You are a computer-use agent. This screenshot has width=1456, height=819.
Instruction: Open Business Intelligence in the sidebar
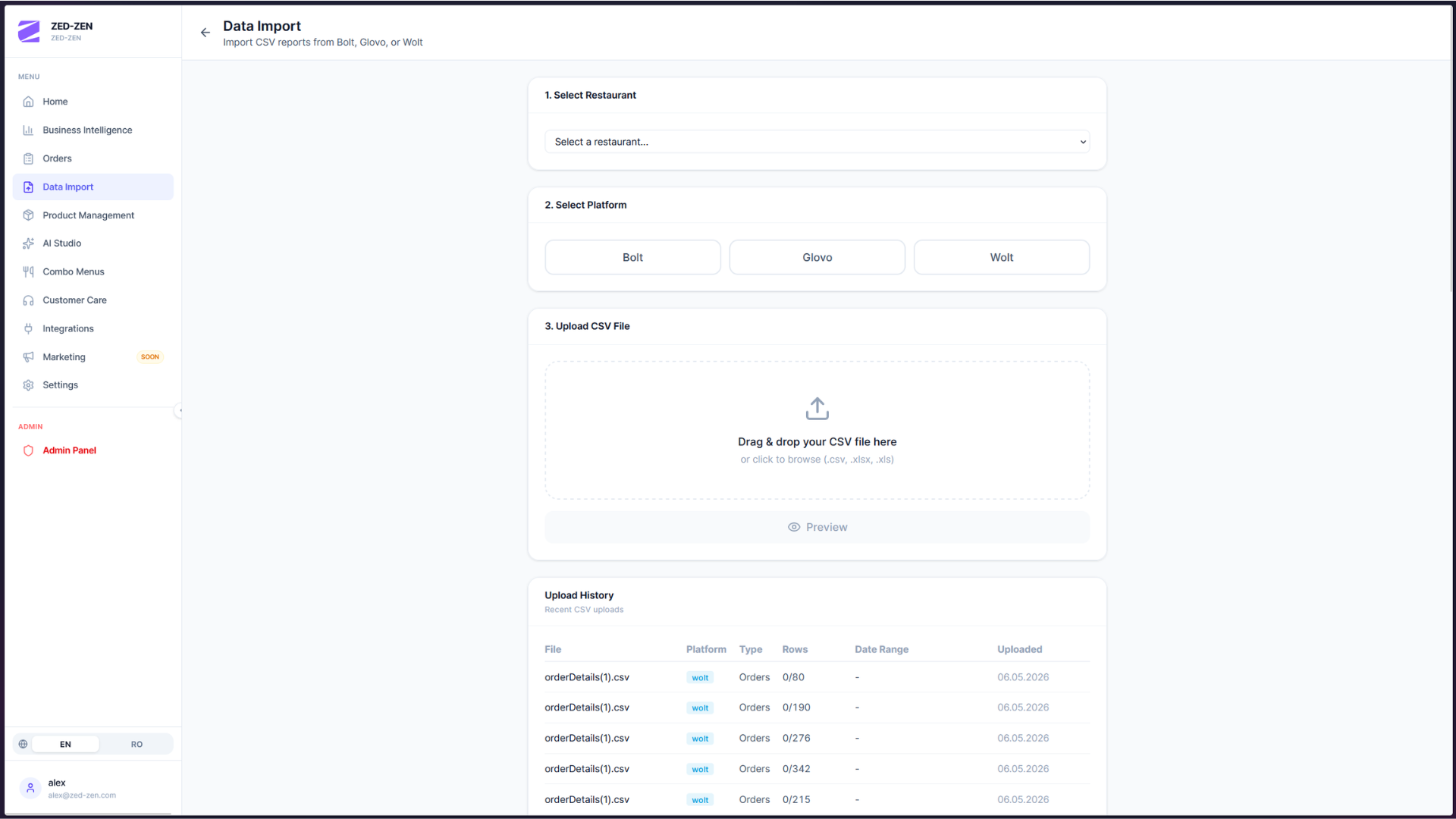[93, 130]
